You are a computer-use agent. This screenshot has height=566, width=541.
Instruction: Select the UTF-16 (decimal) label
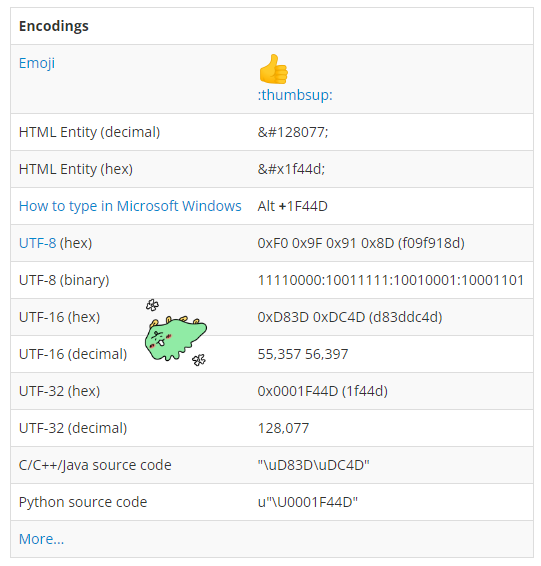click(x=73, y=354)
